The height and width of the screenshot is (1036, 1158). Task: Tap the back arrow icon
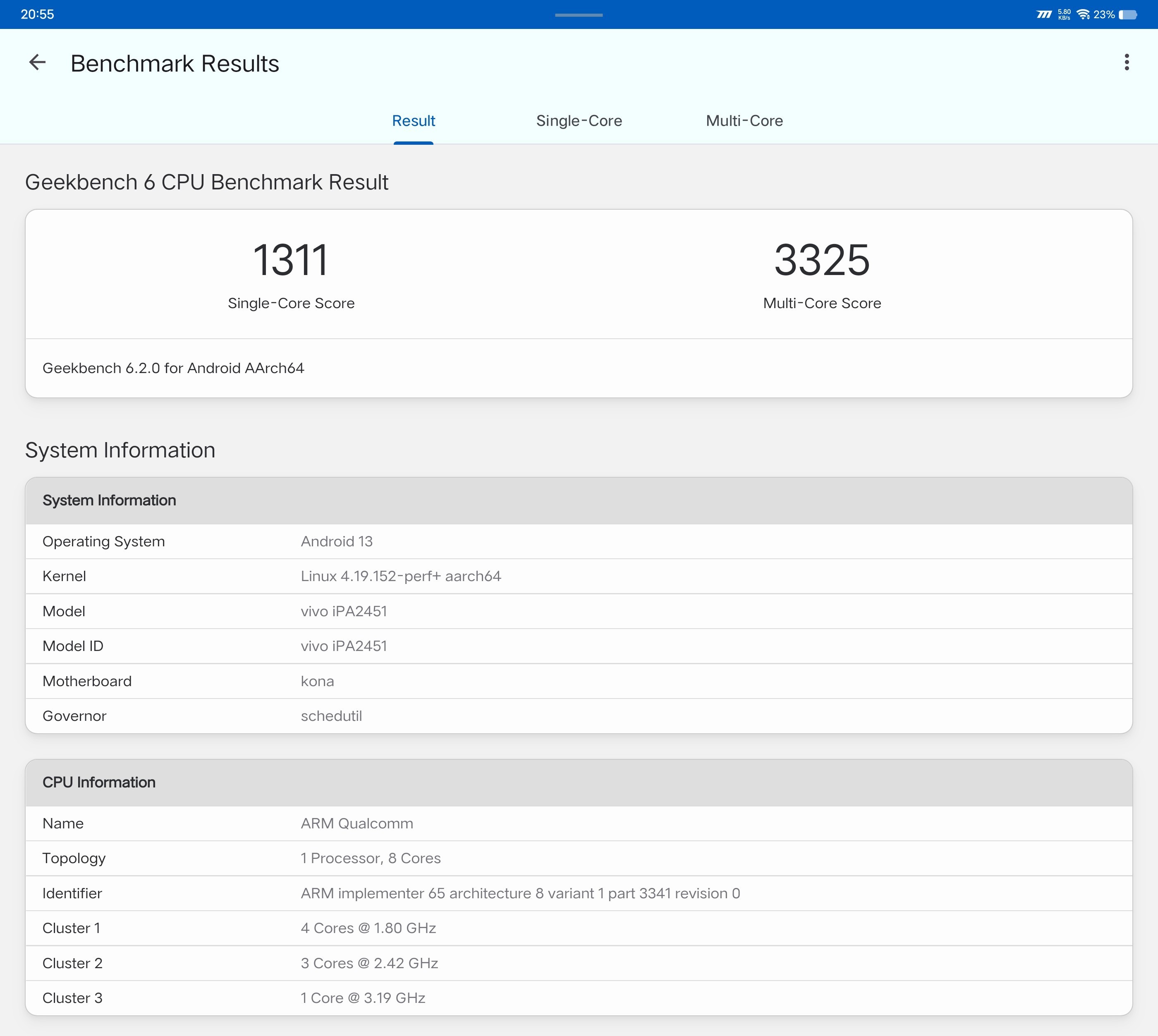click(x=38, y=62)
